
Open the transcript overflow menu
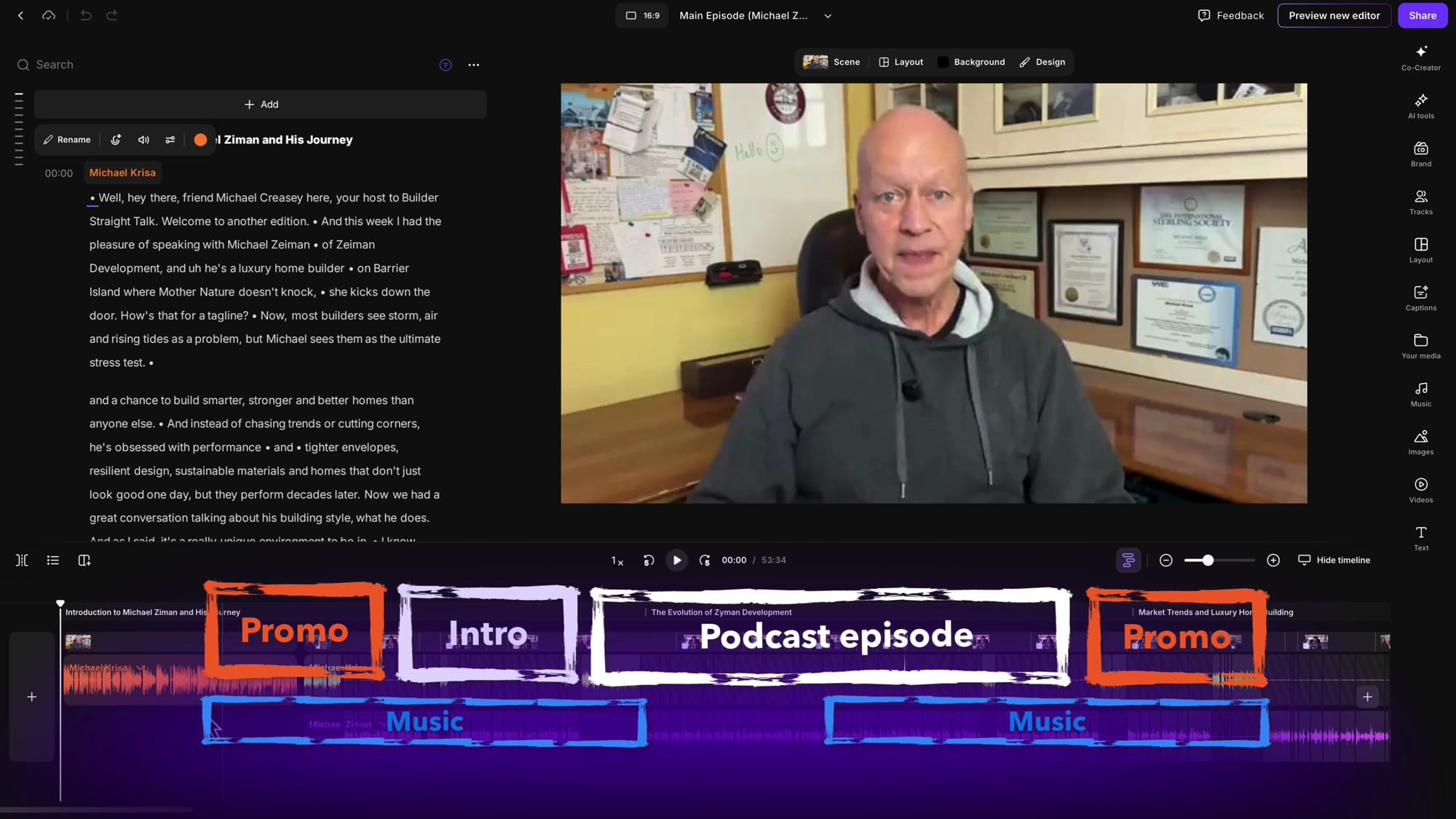(474, 65)
